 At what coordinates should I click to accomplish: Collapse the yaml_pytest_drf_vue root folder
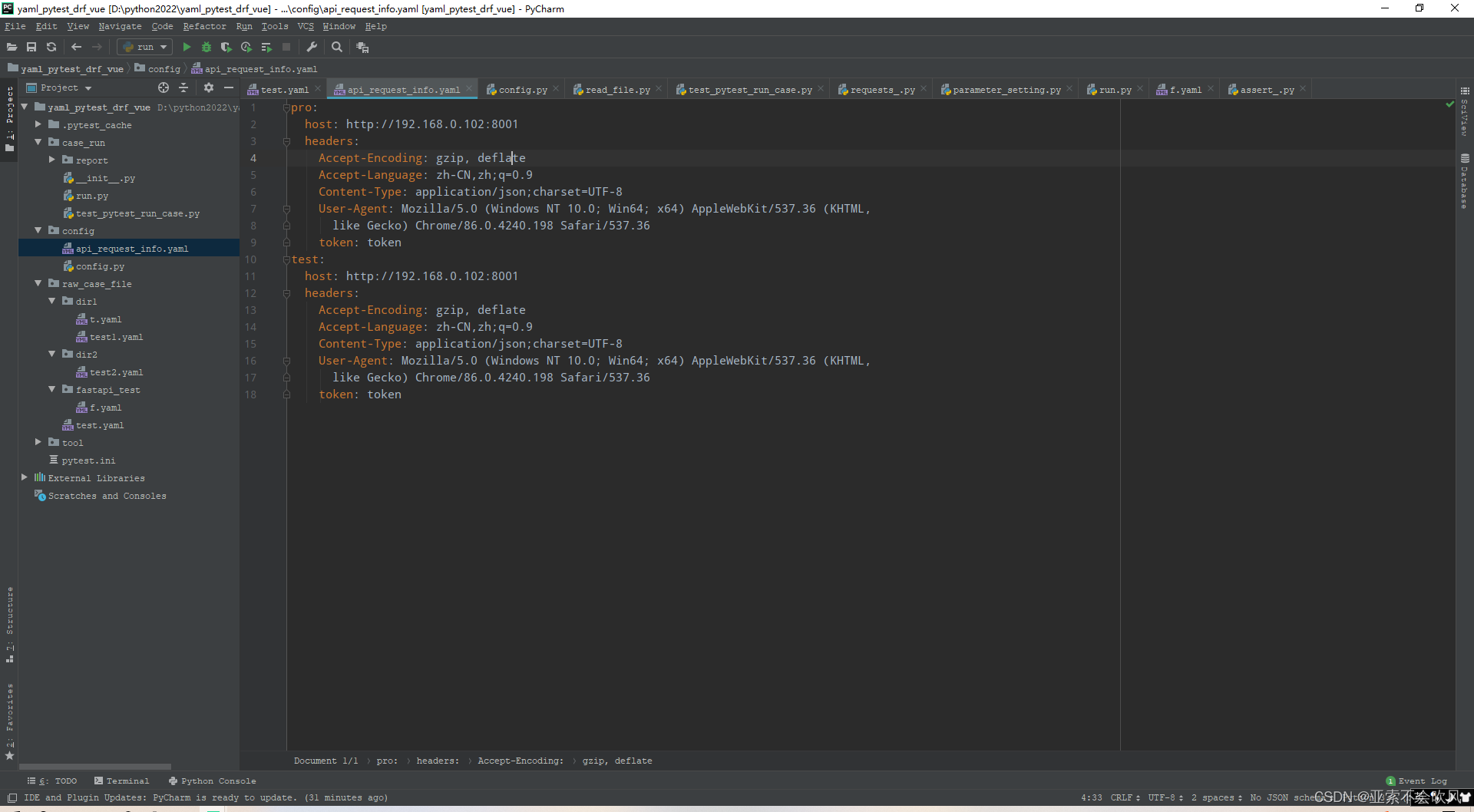(25, 107)
